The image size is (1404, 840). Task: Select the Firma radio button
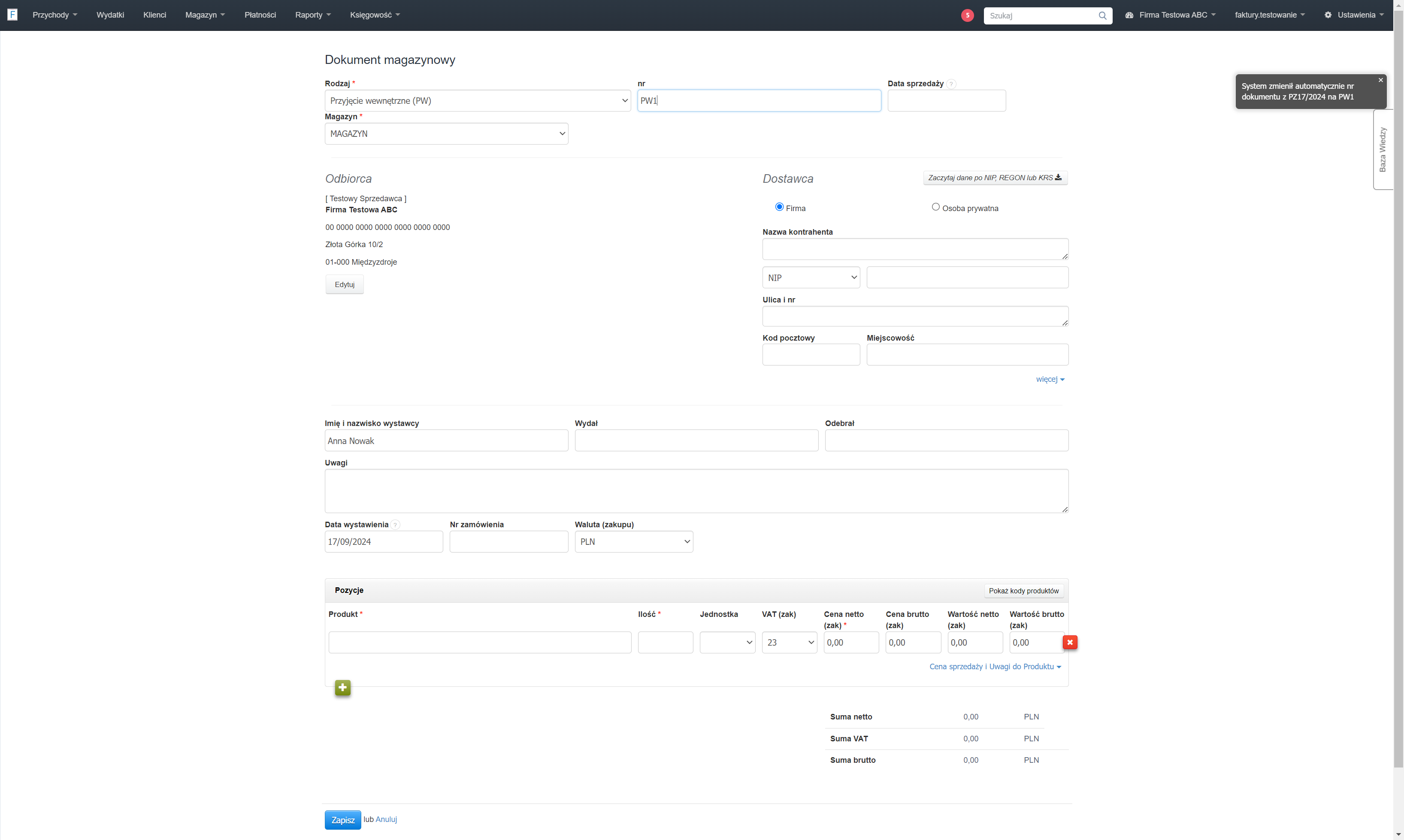(780, 207)
